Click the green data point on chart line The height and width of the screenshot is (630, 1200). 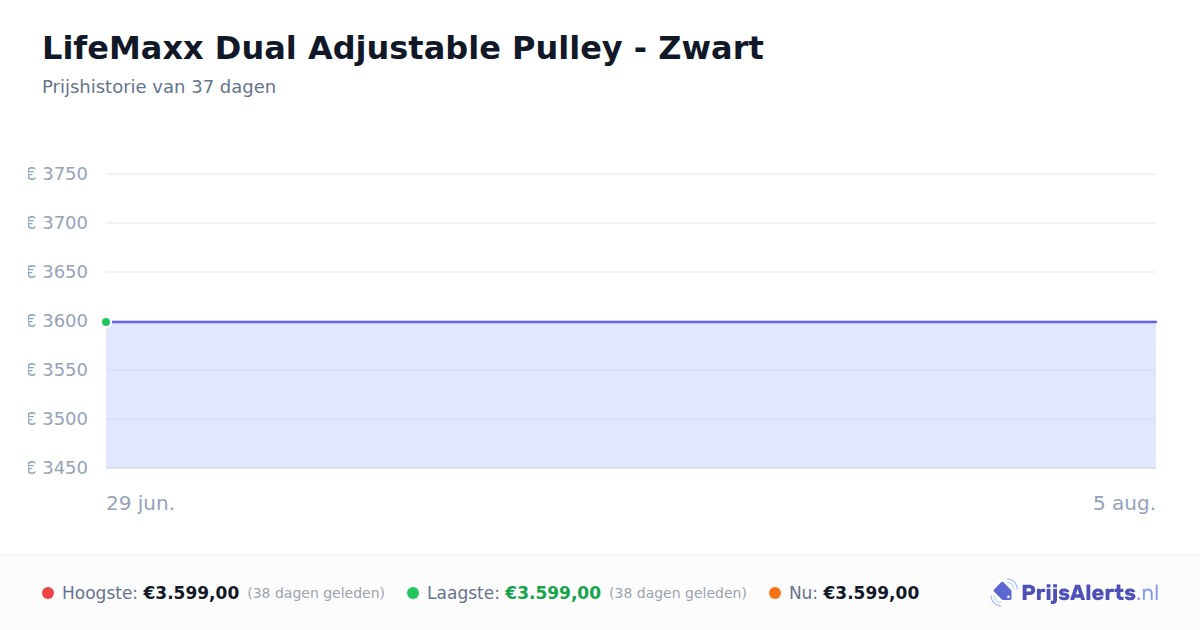(106, 322)
